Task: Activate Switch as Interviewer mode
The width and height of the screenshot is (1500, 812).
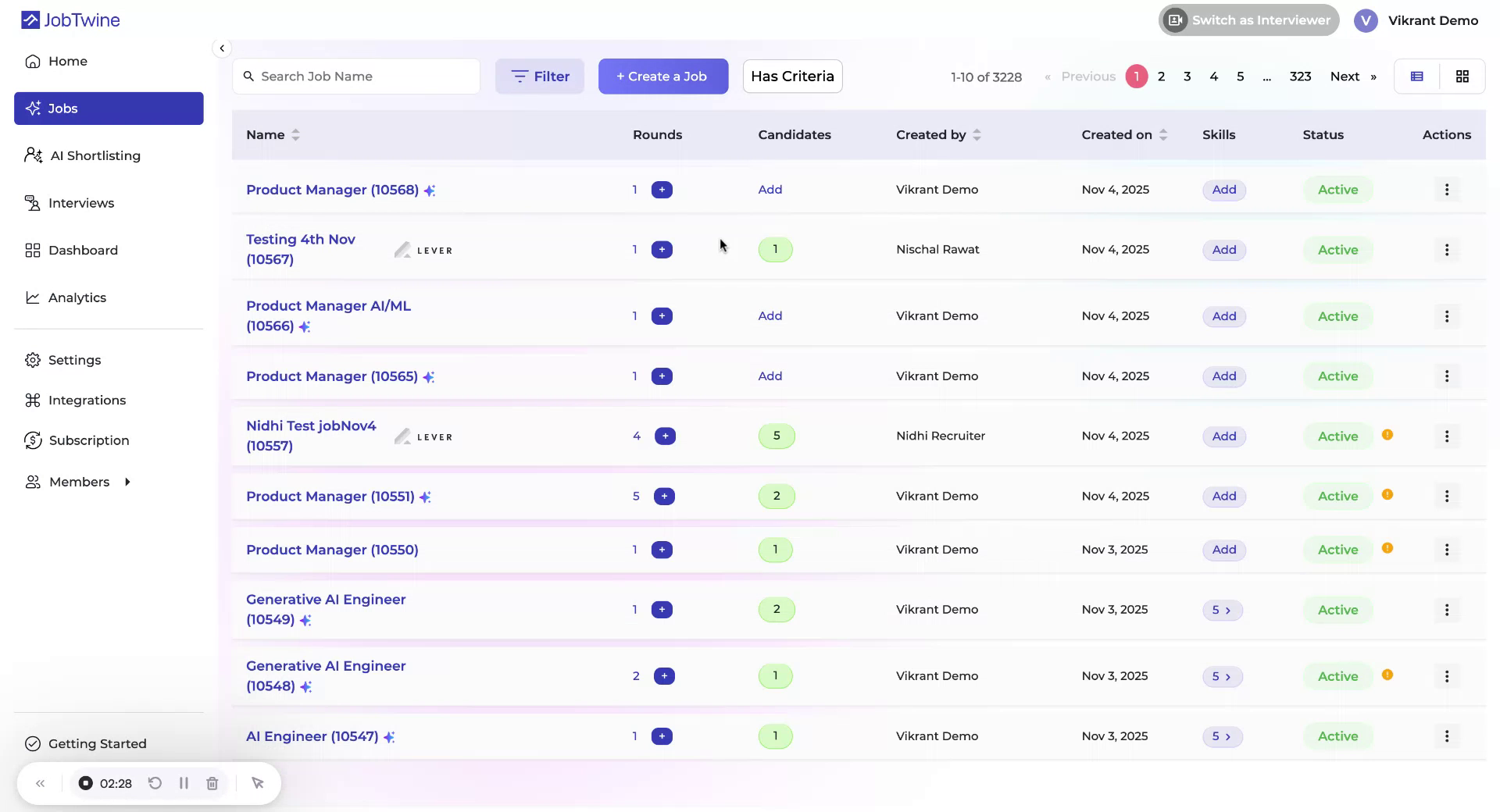Action: [1248, 20]
